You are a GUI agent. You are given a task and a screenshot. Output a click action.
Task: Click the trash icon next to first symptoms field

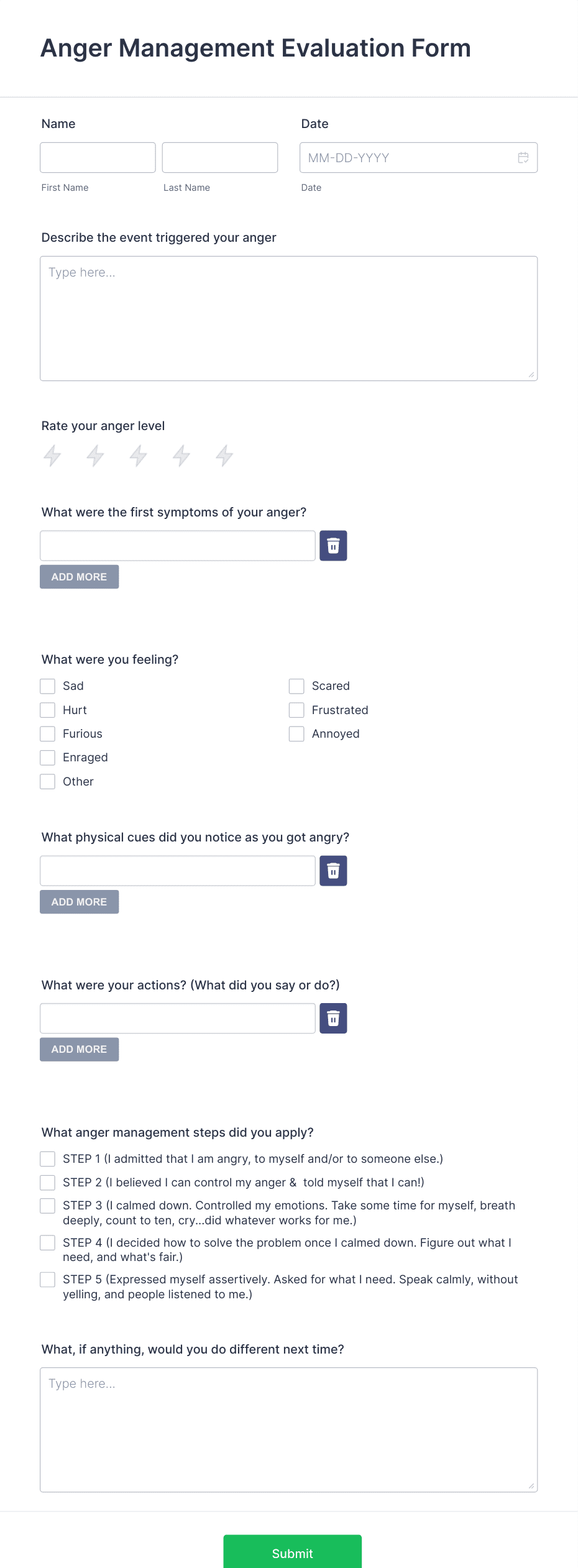[x=333, y=545]
